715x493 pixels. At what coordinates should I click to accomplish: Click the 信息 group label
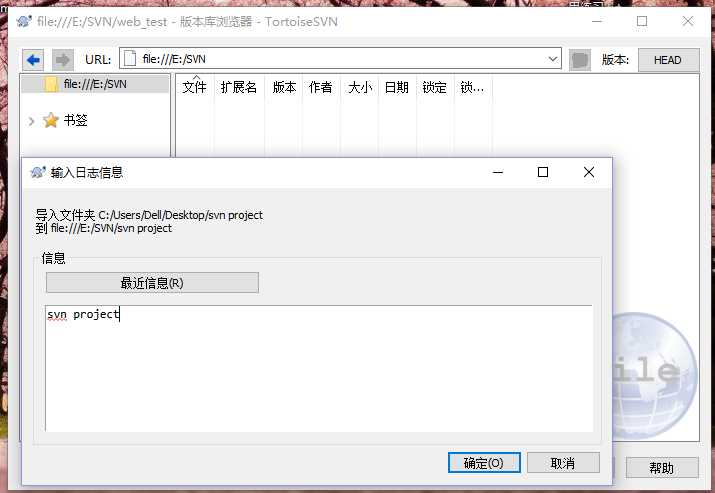pos(53,258)
